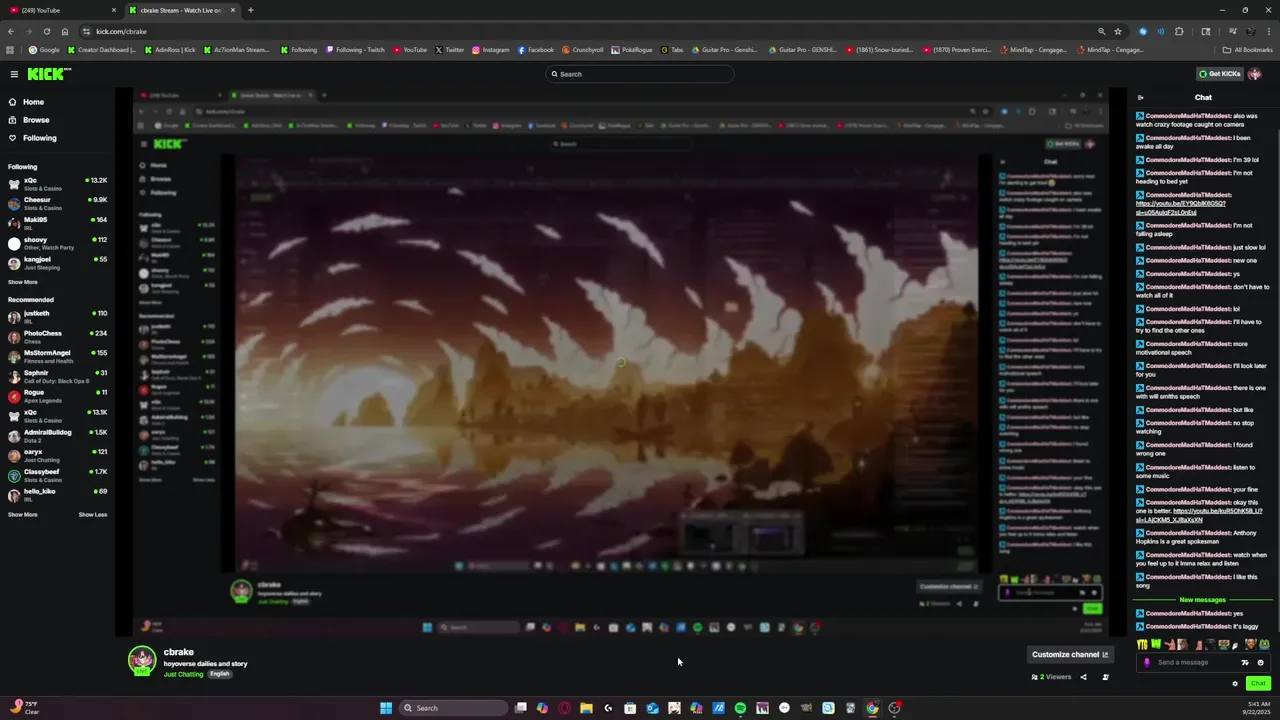1280x720 pixels.
Task: Switch to the YouTube browser tab
Action: point(60,10)
